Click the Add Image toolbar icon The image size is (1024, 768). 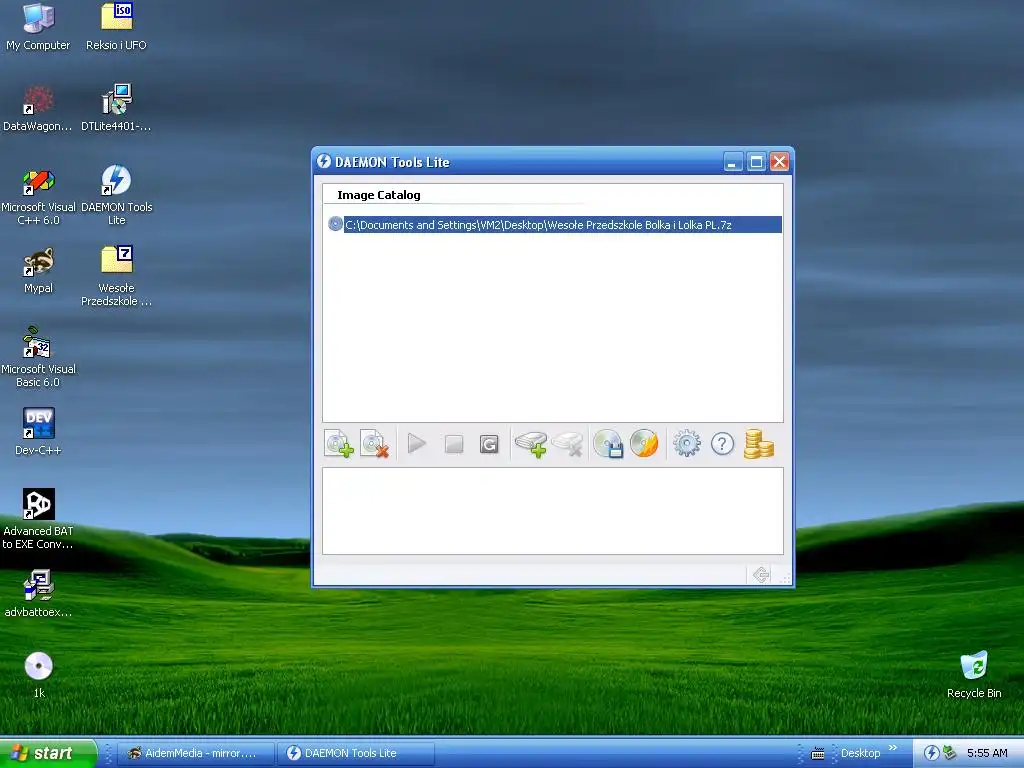point(339,444)
